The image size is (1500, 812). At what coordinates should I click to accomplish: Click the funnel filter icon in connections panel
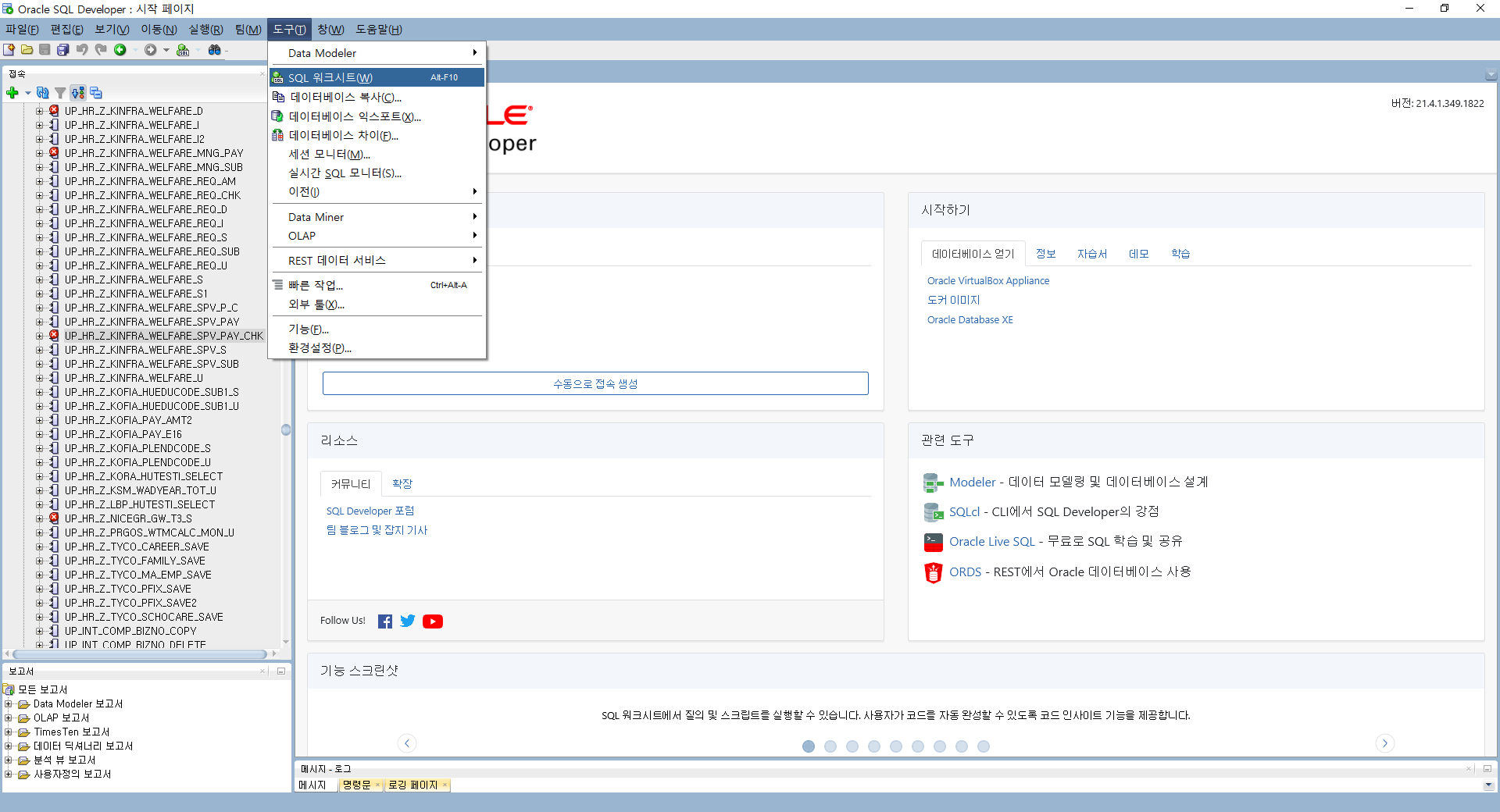pos(60,93)
